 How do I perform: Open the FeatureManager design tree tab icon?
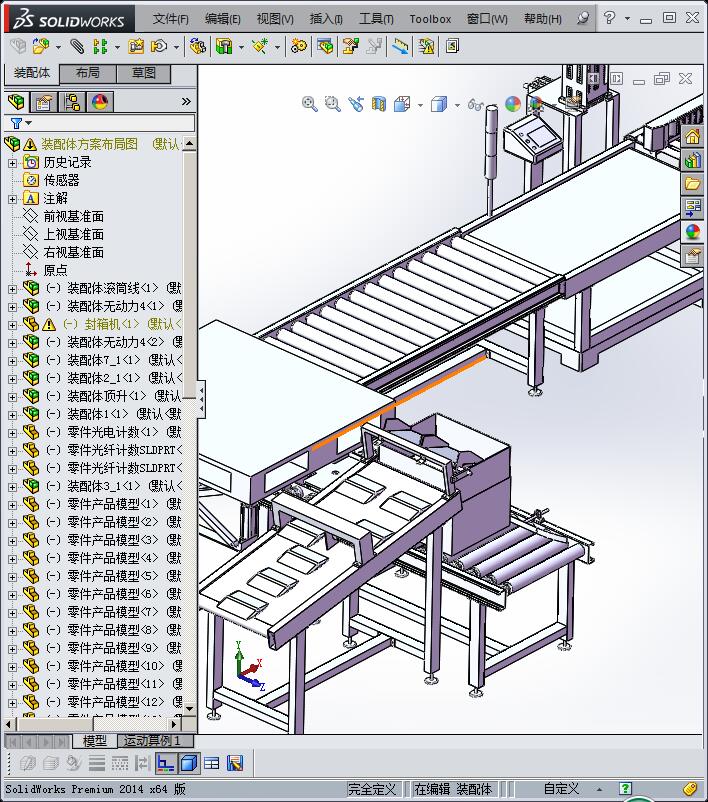[16, 102]
